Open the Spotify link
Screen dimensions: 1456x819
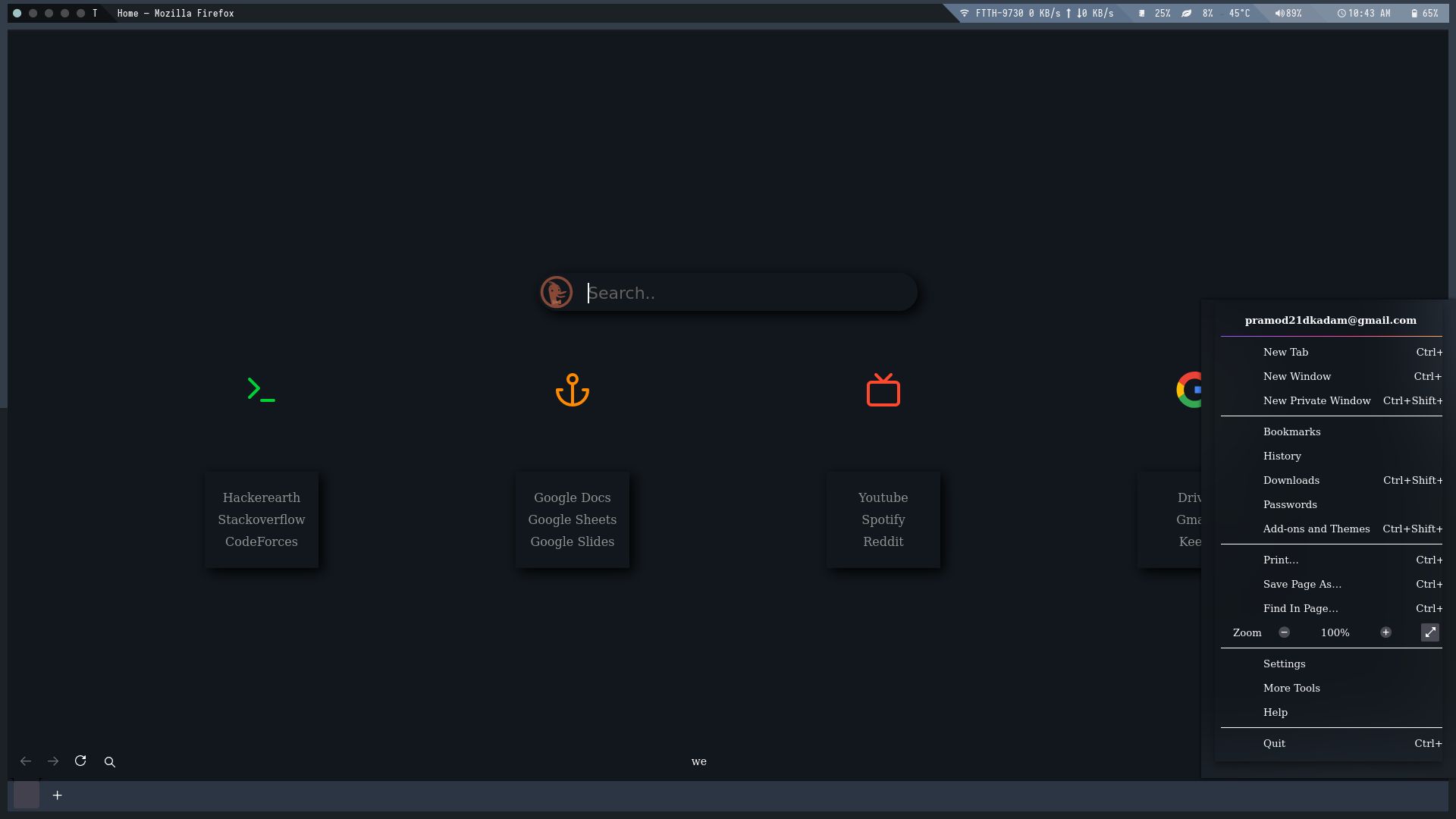pyautogui.click(x=883, y=519)
